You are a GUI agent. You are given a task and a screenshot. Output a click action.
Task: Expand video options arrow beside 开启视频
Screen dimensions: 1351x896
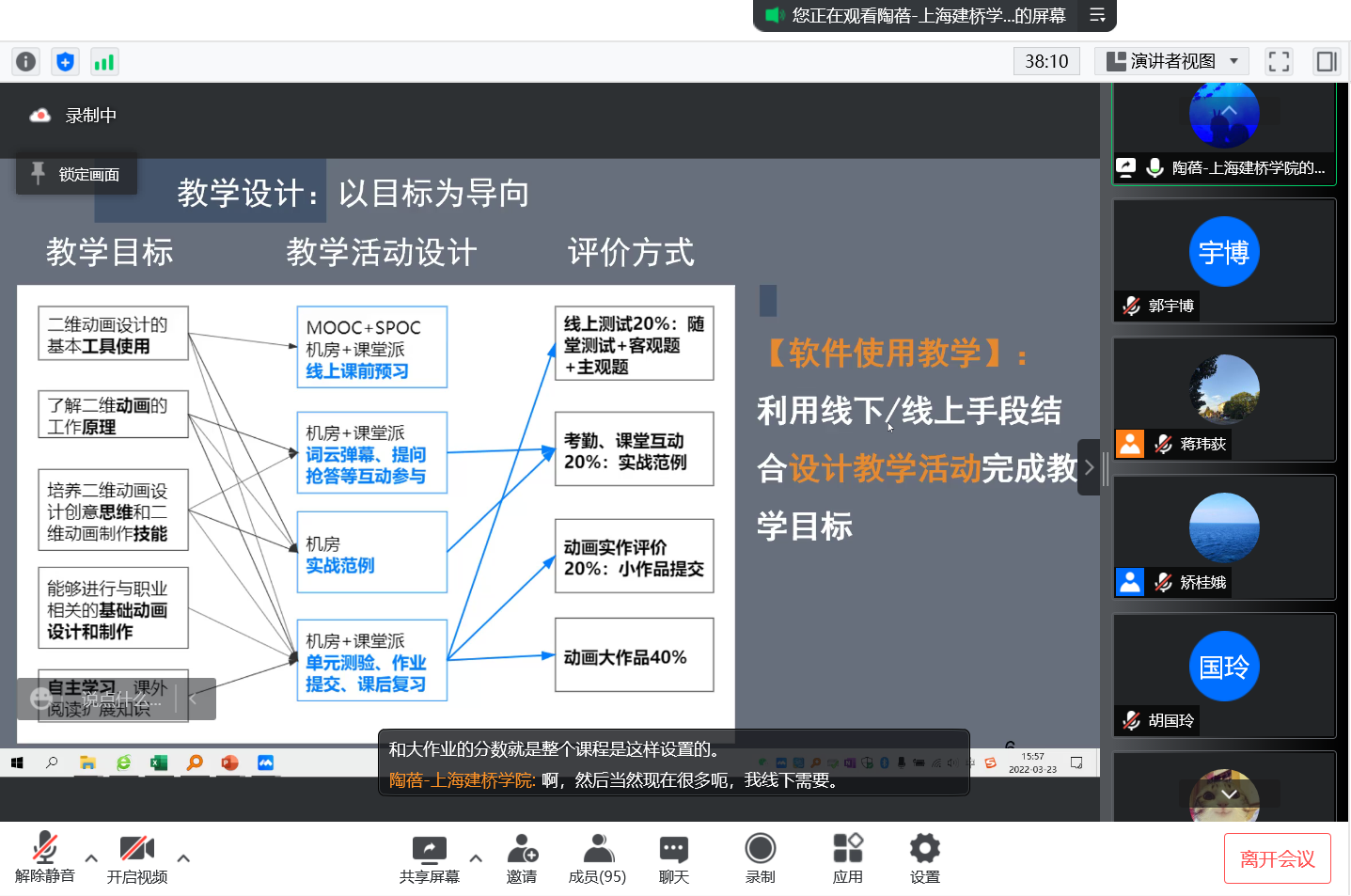click(183, 857)
